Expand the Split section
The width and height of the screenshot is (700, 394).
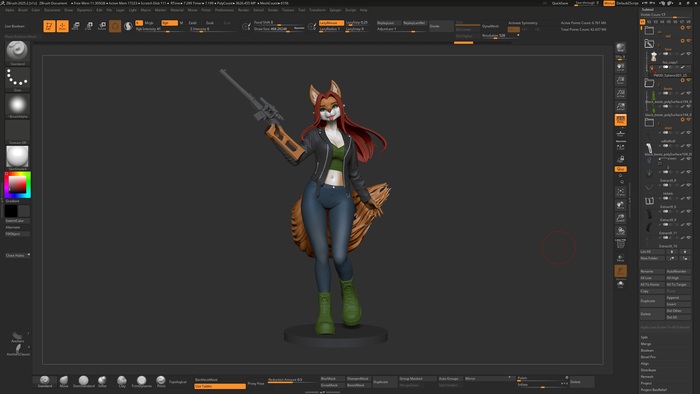pos(644,337)
